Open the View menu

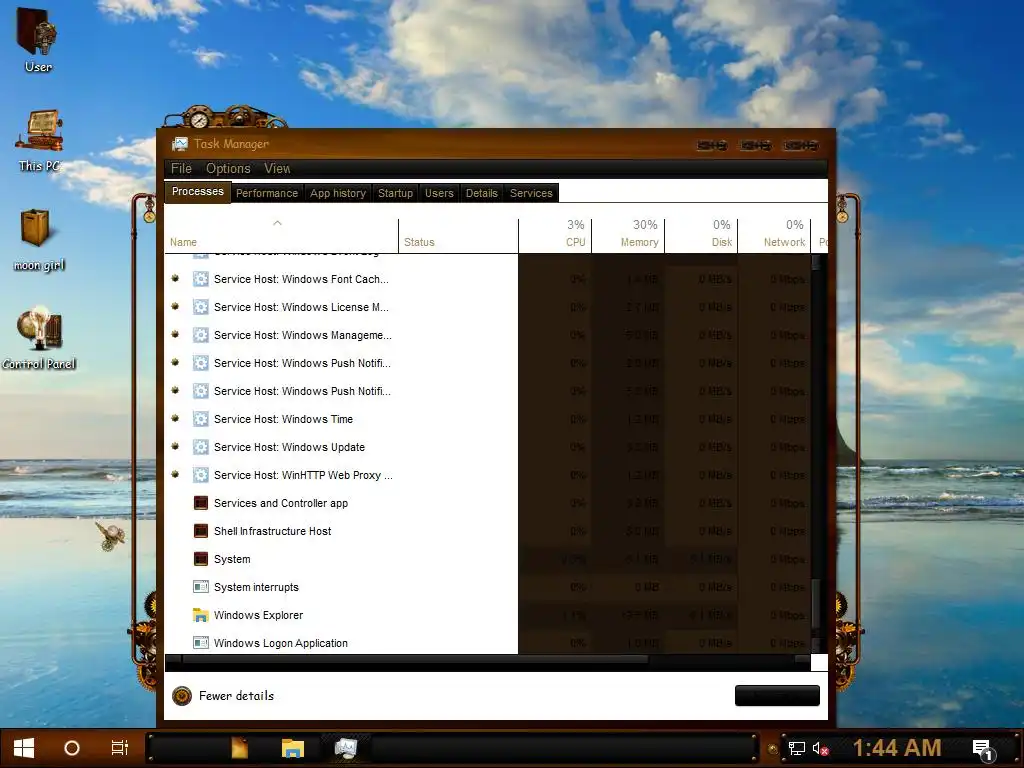point(277,168)
